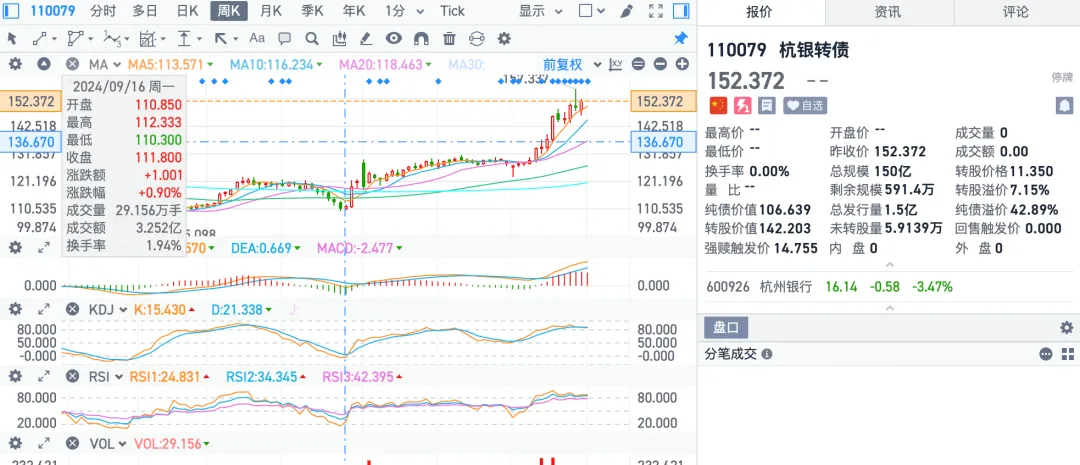The height and width of the screenshot is (465, 1080).
Task: Click the drawing sync icon
Action: click(477, 39)
